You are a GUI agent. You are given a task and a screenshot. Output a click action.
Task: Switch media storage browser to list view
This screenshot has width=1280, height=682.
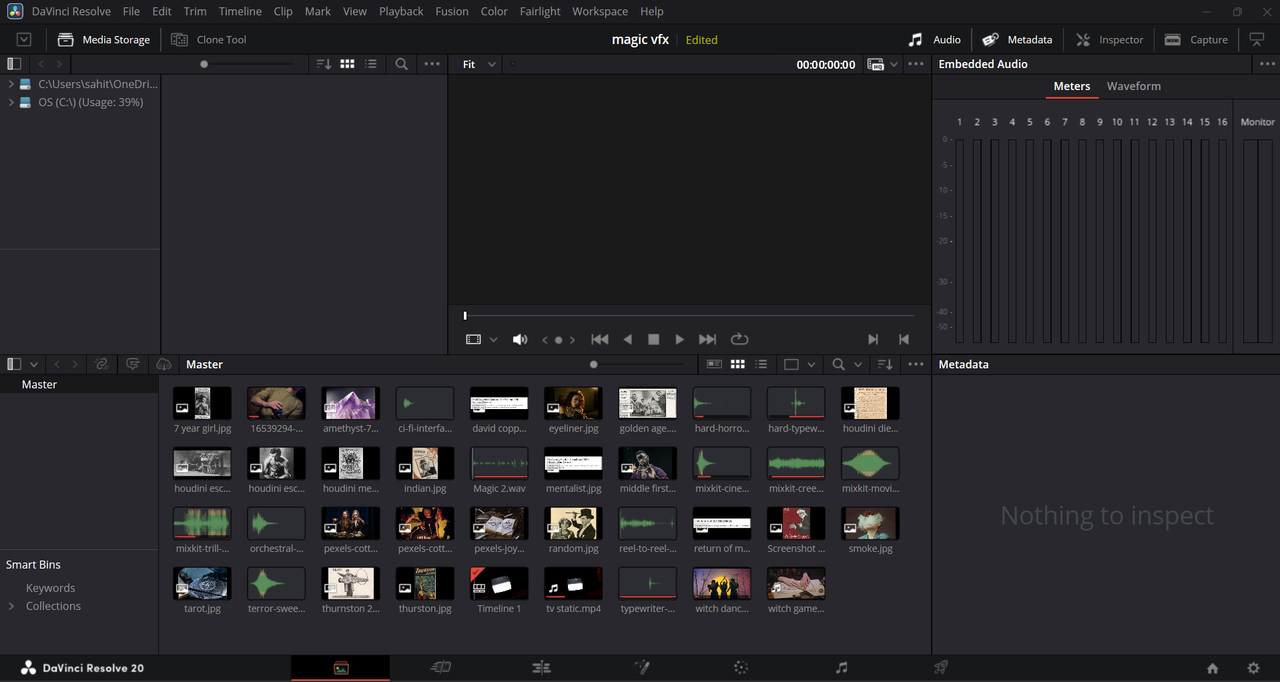[371, 64]
